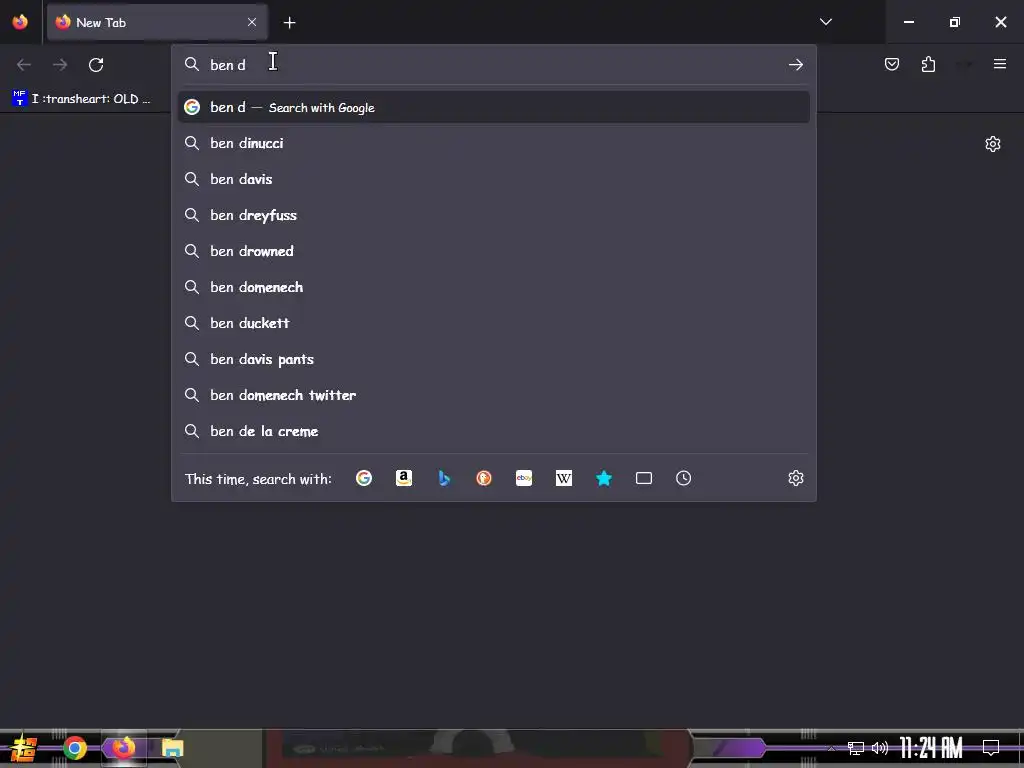
Task: Select suggestion 'ben domenech'
Action: pos(493,287)
